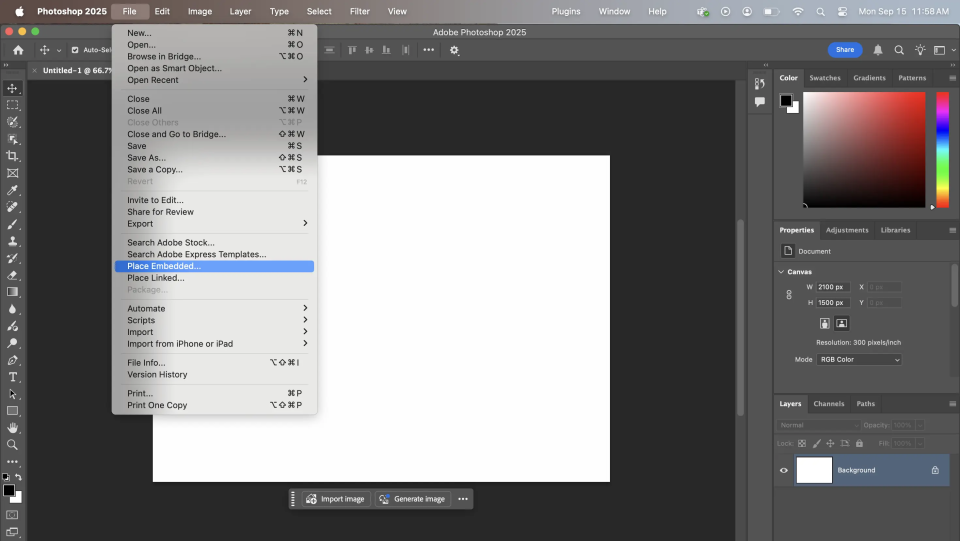960x541 pixels.
Task: Pick the Hand tool
Action: (12, 428)
